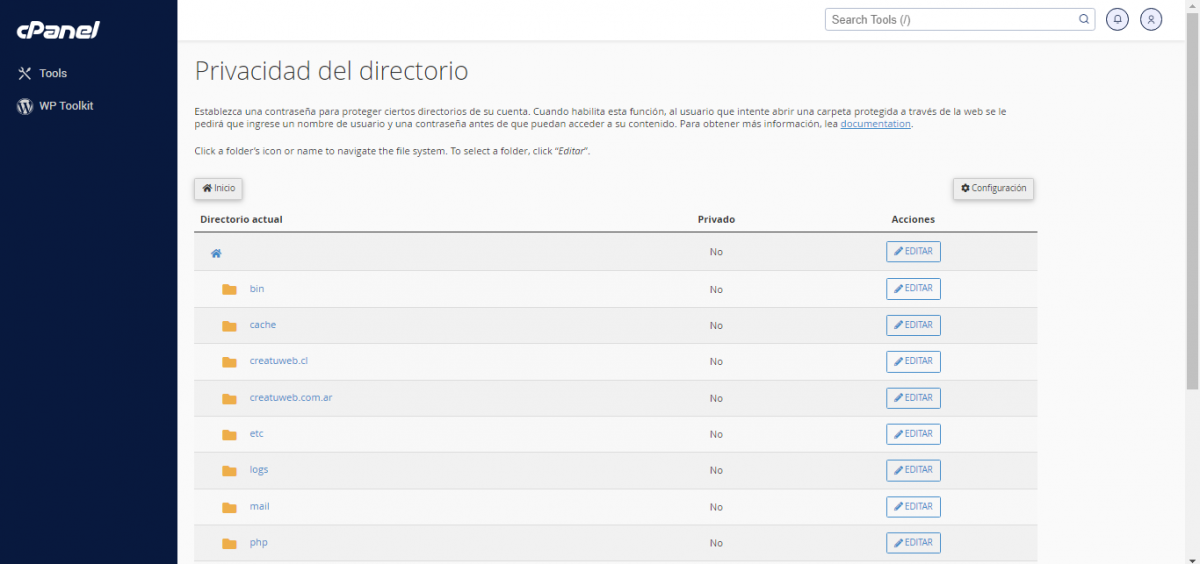This screenshot has width=1200, height=564.
Task: Open the Configuración button
Action: pos(993,188)
